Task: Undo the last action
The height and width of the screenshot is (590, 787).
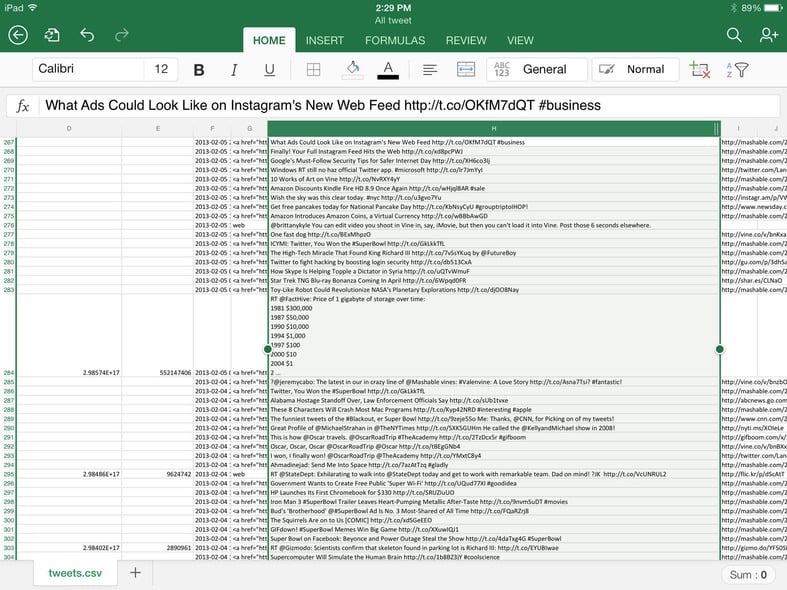Action: coord(87,35)
